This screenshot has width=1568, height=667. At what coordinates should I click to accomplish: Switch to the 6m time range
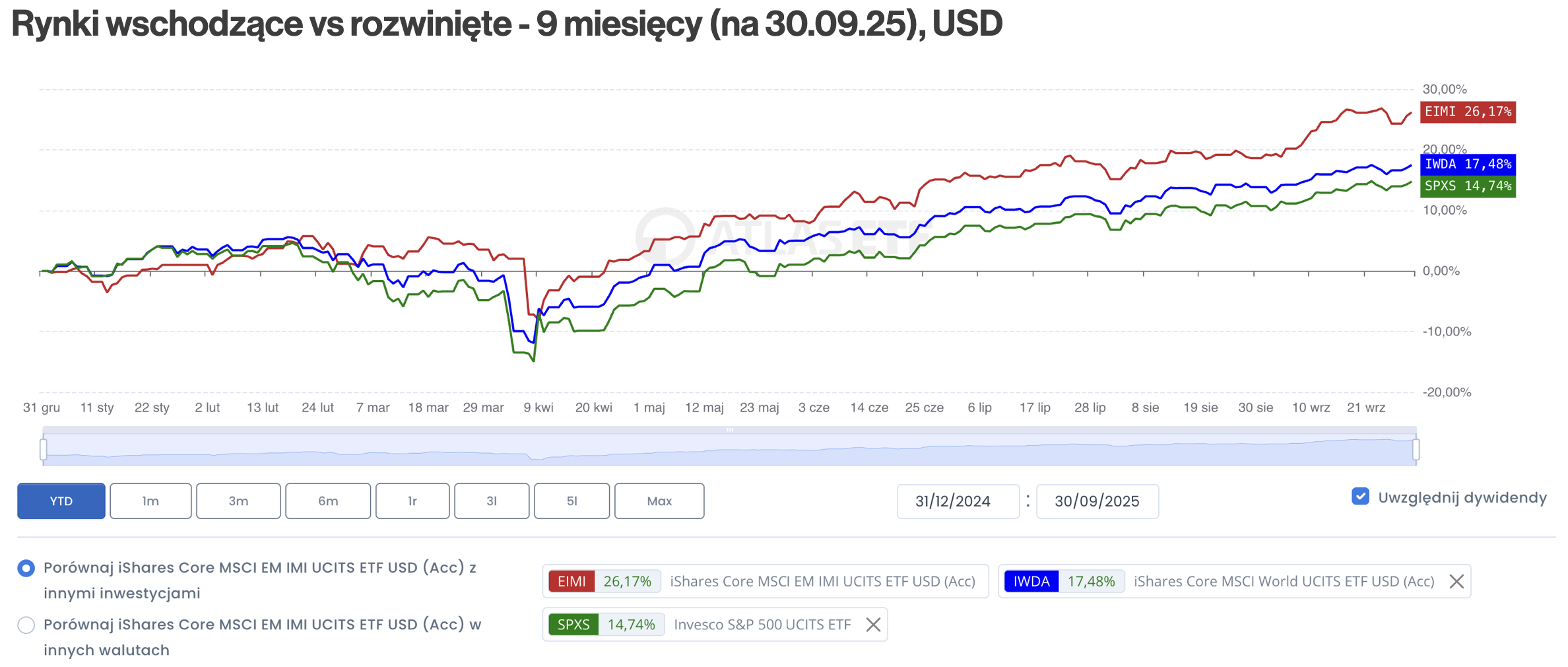click(328, 501)
